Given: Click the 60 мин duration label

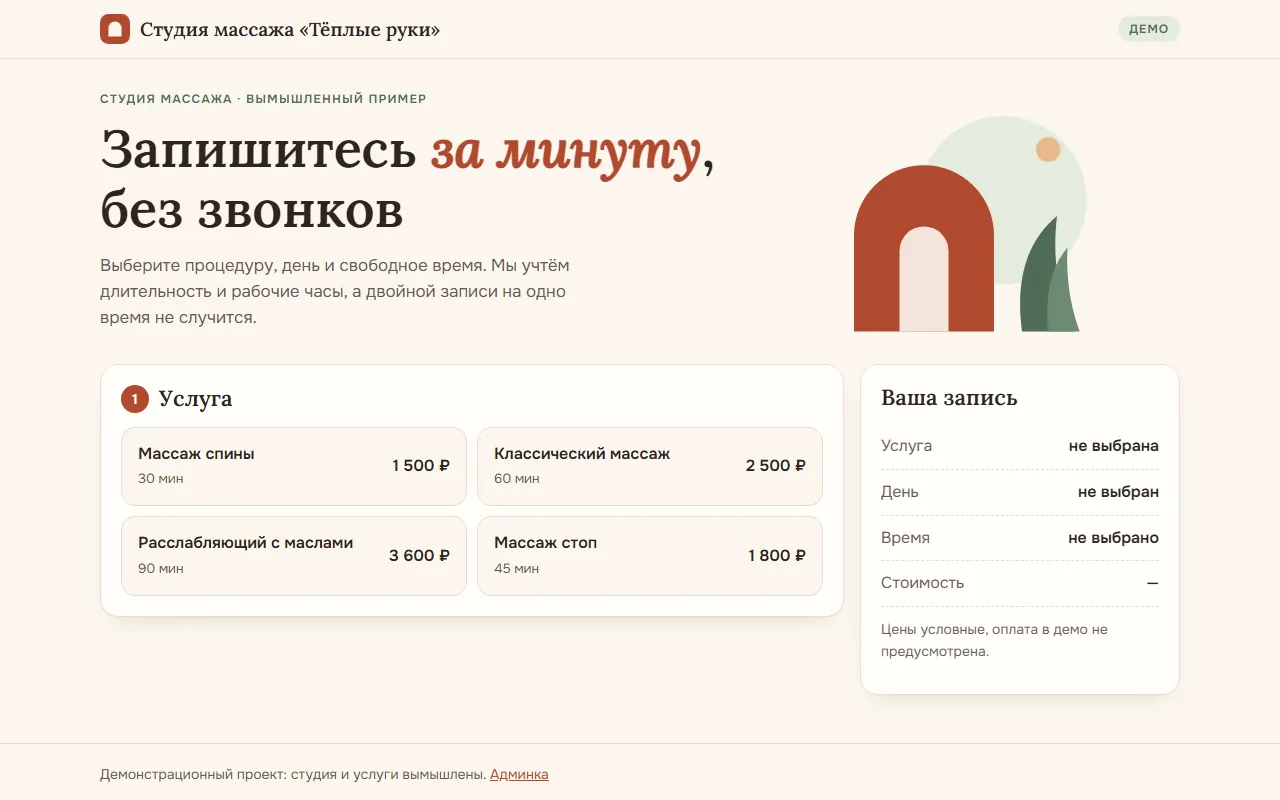Looking at the screenshot, I should [517, 478].
